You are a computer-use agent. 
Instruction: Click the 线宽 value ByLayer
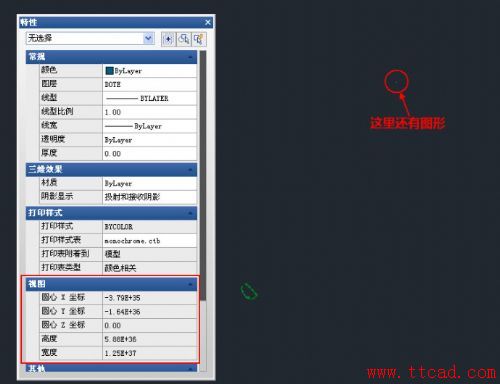149,126
